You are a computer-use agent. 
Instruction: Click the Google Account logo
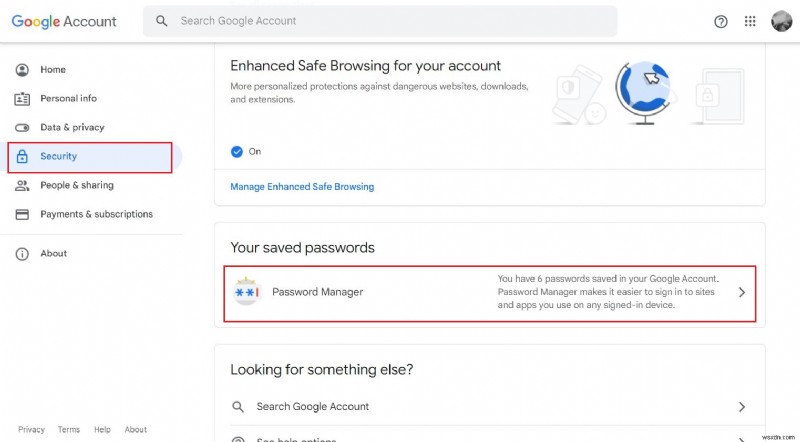click(64, 21)
